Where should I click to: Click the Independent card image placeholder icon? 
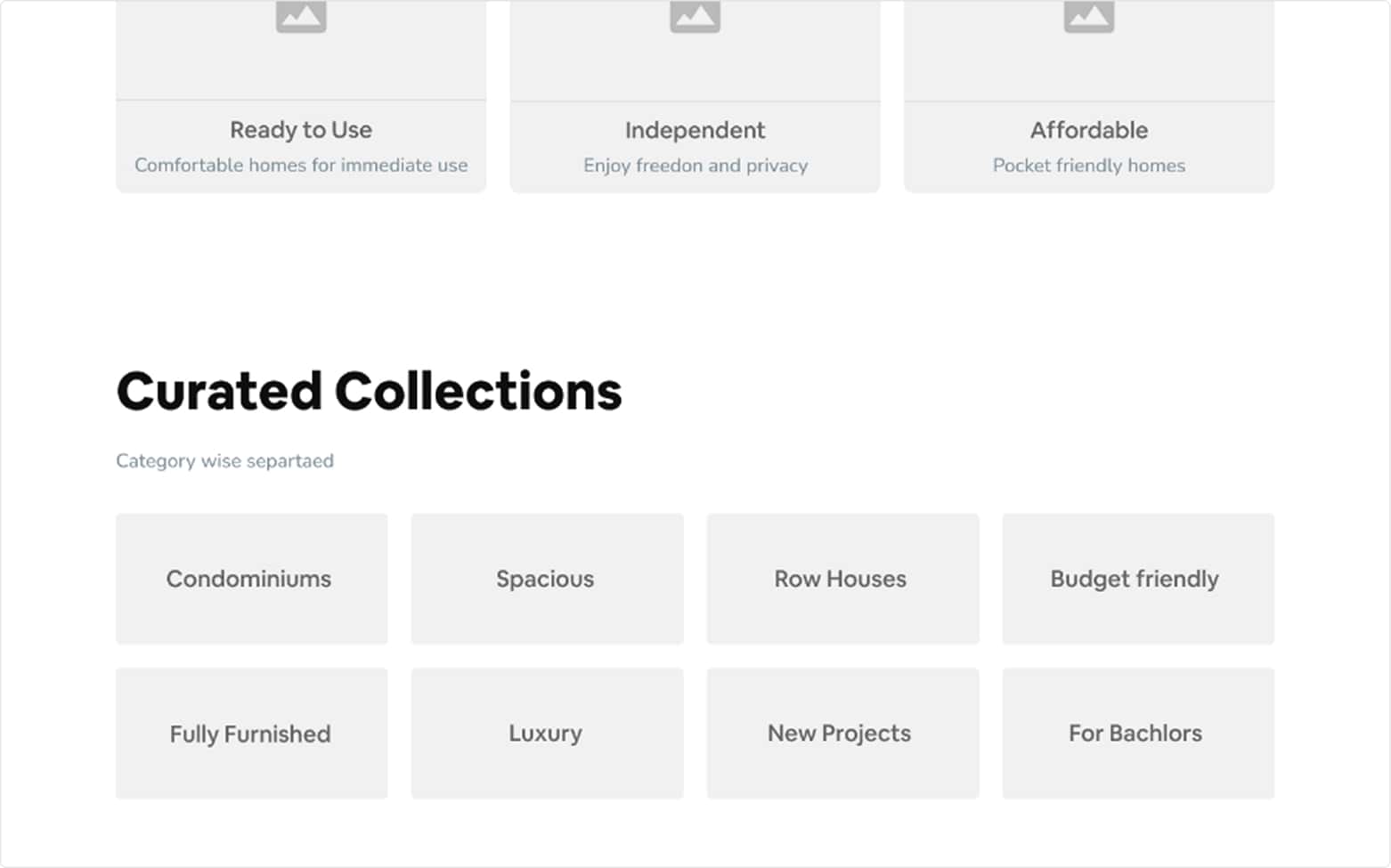(695, 16)
